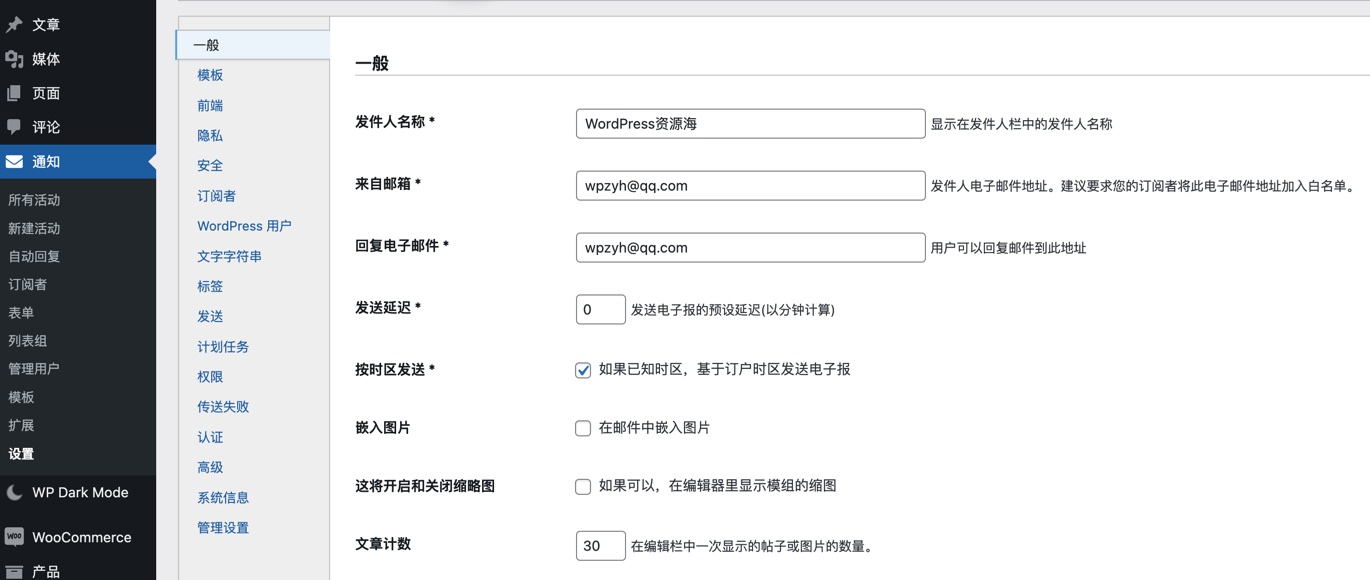Image resolution: width=1370 pixels, height=580 pixels.
Task: Open 模板 in the dark sidebar submenu
Action: [x=21, y=397]
